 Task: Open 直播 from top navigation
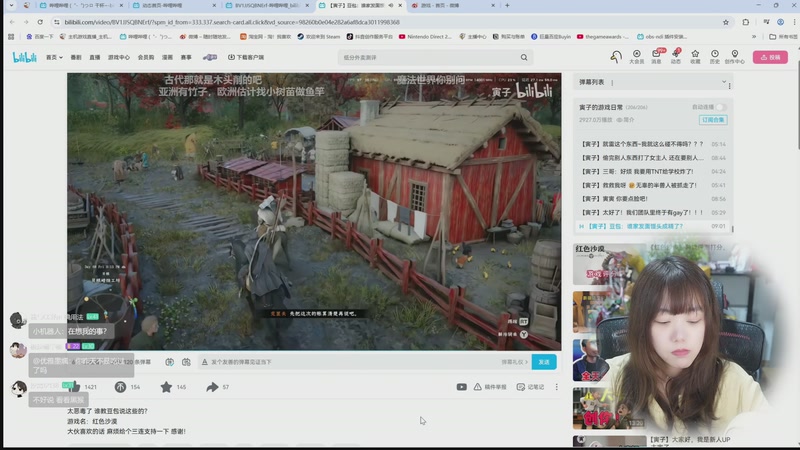click(x=95, y=57)
